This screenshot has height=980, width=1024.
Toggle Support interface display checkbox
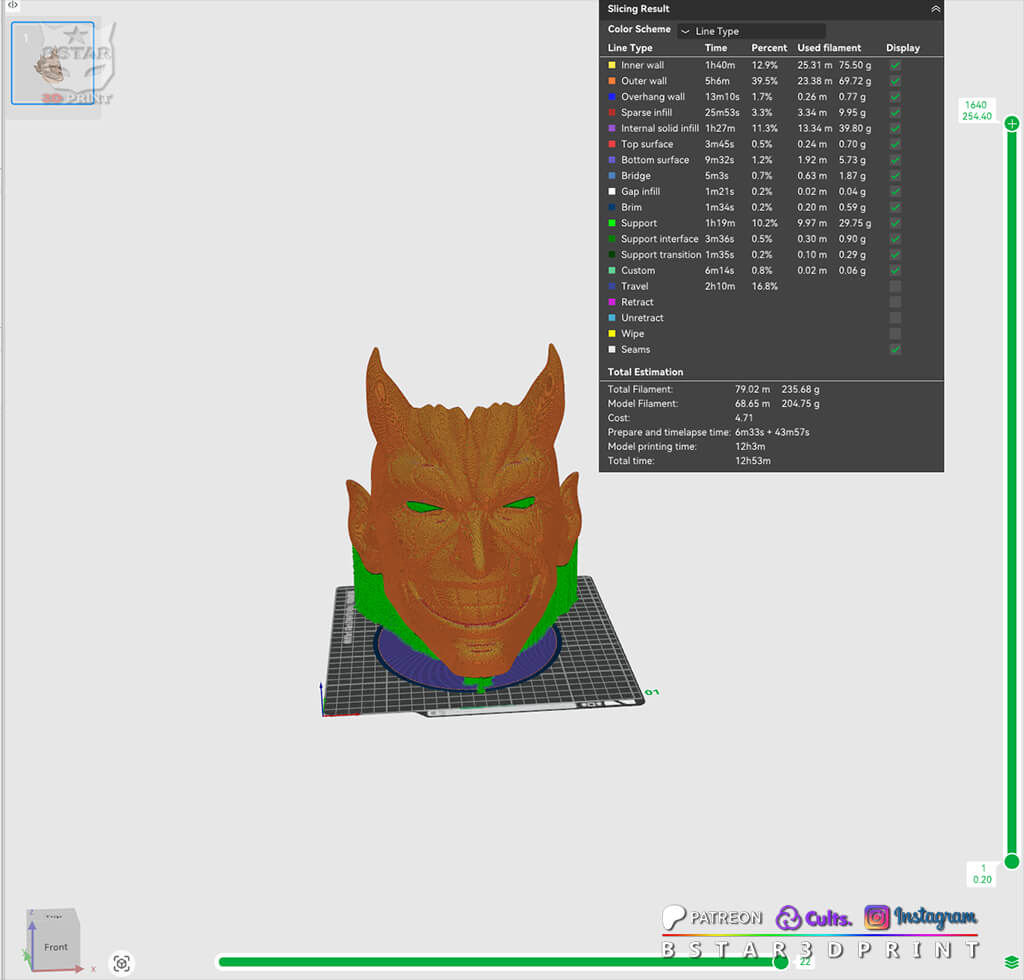(x=895, y=239)
